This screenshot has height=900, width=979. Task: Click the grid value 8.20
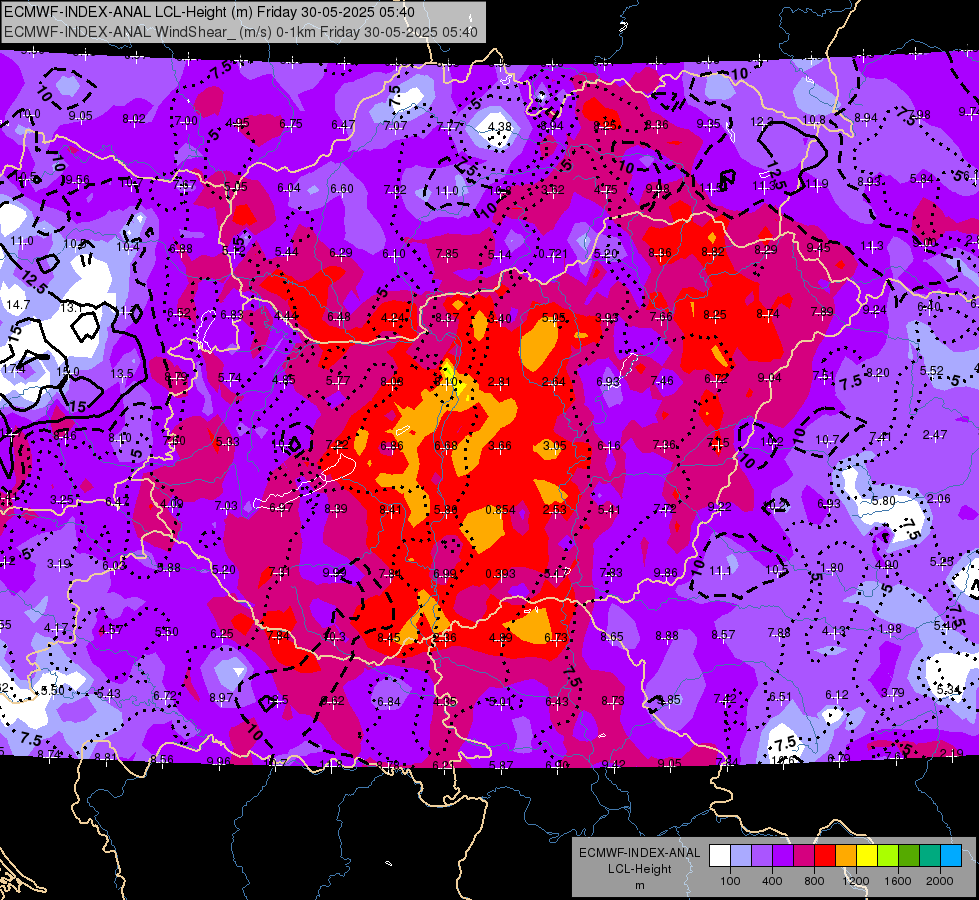point(877,373)
